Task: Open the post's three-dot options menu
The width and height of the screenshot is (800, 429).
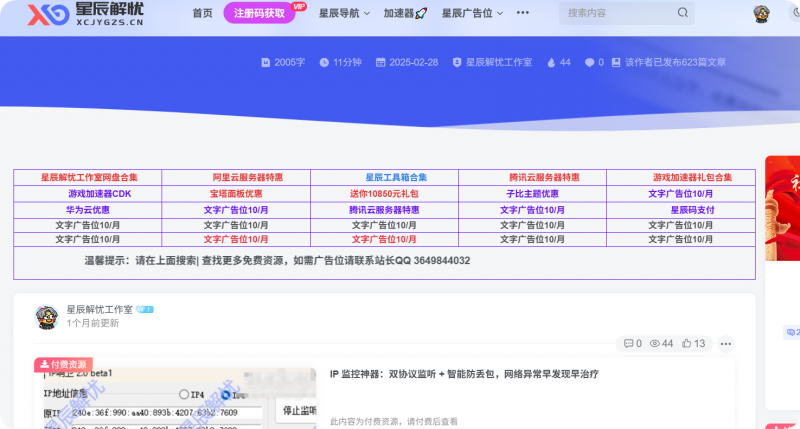Action: click(x=726, y=344)
